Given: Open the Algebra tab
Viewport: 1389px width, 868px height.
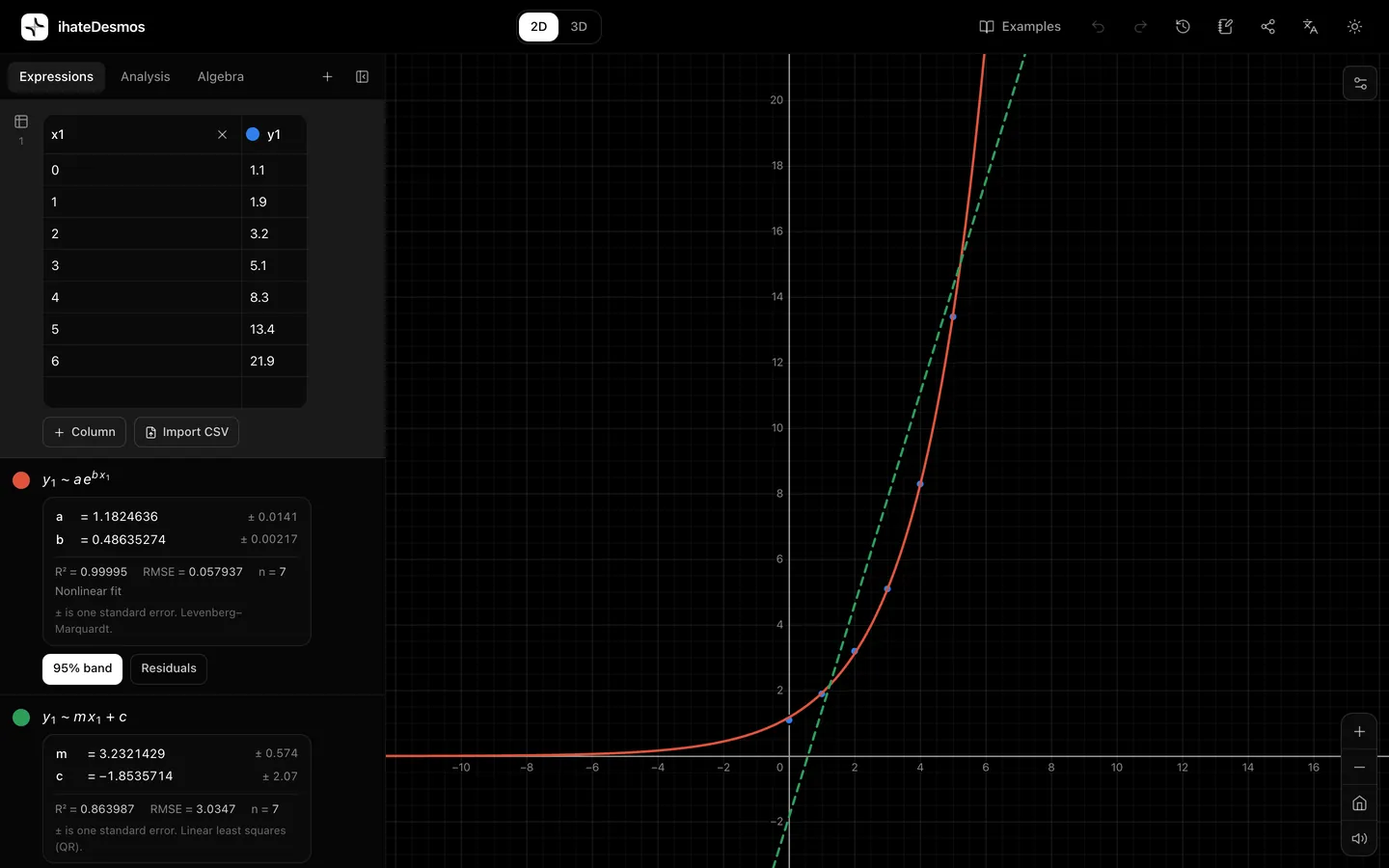Looking at the screenshot, I should [x=221, y=77].
